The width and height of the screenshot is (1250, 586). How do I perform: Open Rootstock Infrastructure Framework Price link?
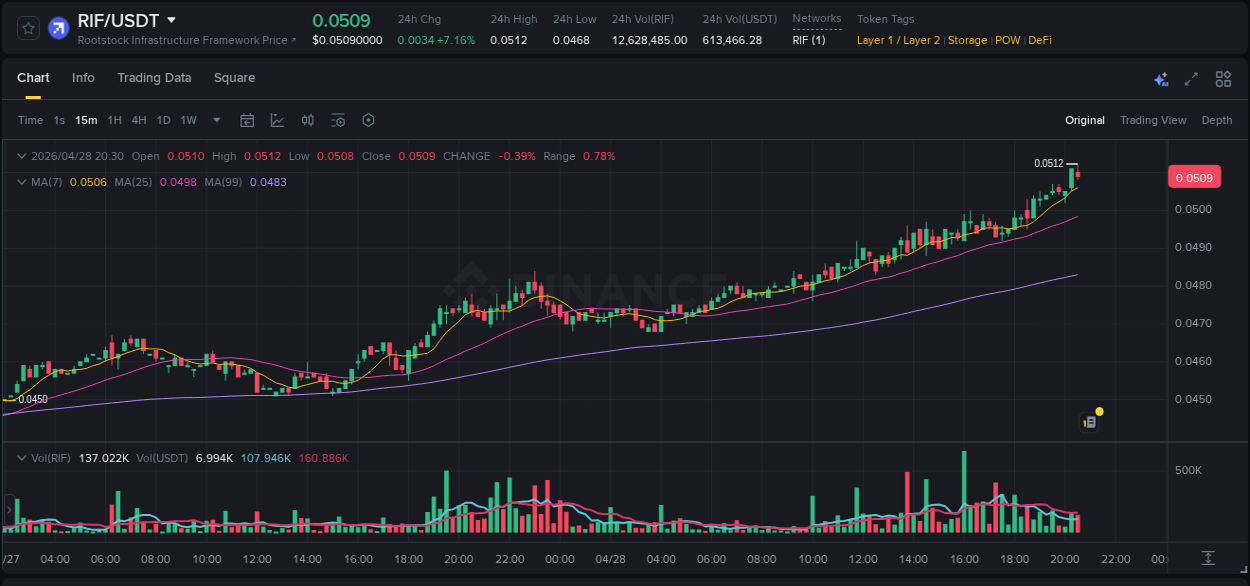(x=186, y=40)
